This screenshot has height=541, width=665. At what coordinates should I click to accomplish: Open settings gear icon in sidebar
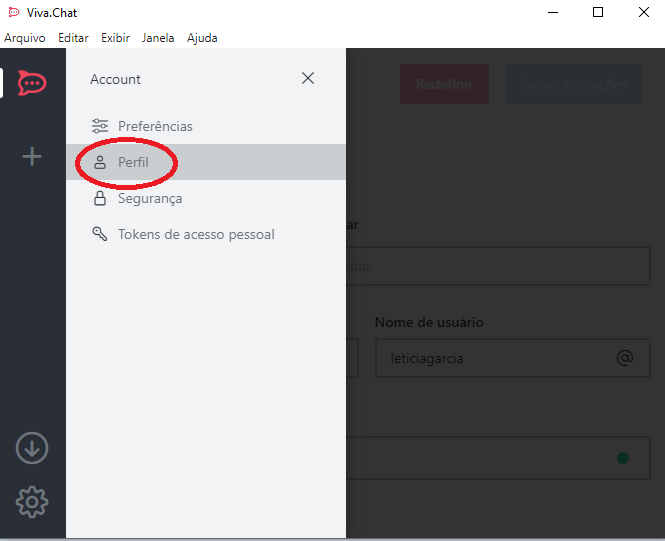click(32, 501)
